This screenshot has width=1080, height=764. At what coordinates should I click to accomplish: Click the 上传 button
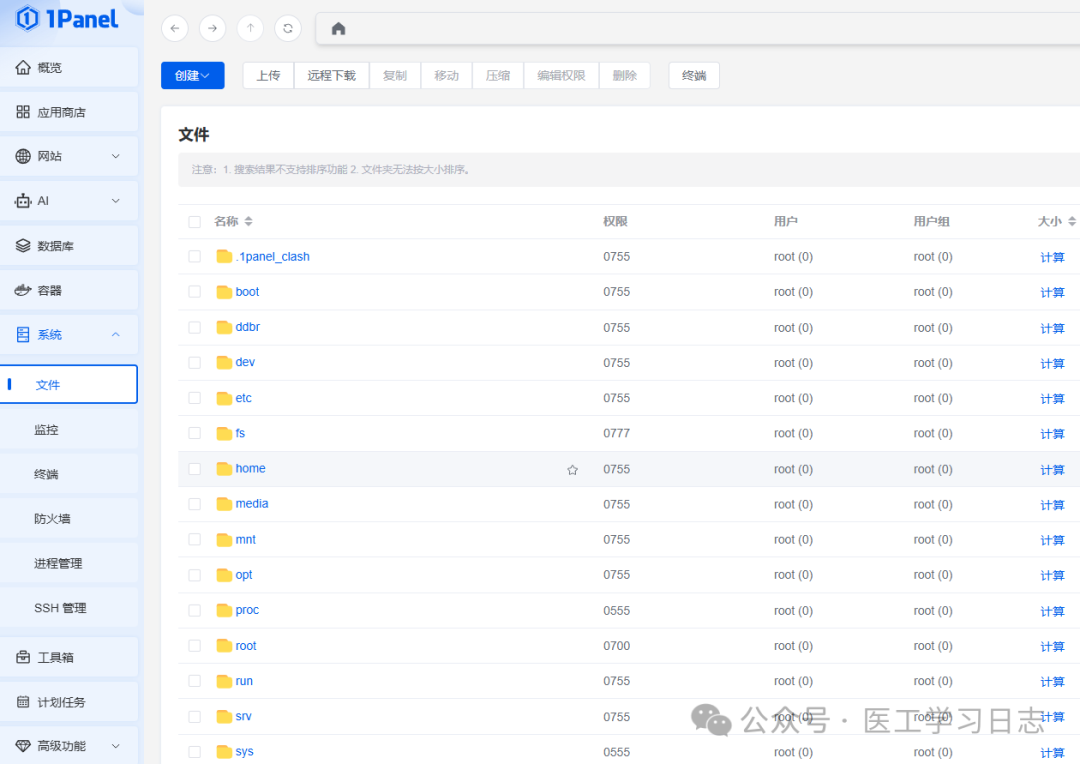click(x=268, y=75)
